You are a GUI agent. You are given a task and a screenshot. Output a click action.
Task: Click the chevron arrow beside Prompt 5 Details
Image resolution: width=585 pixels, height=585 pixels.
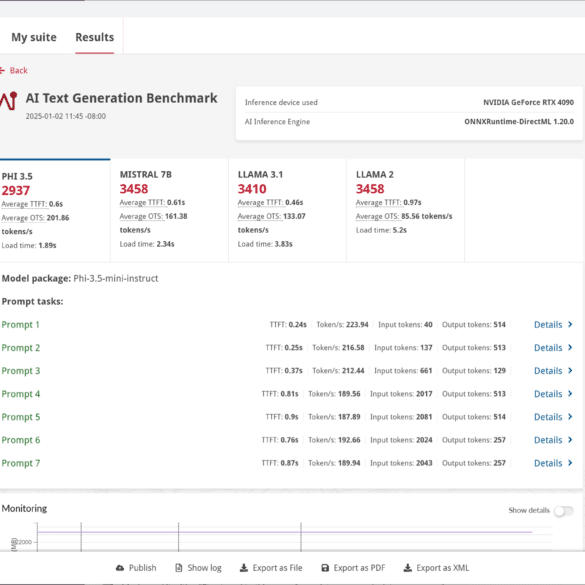(570, 417)
